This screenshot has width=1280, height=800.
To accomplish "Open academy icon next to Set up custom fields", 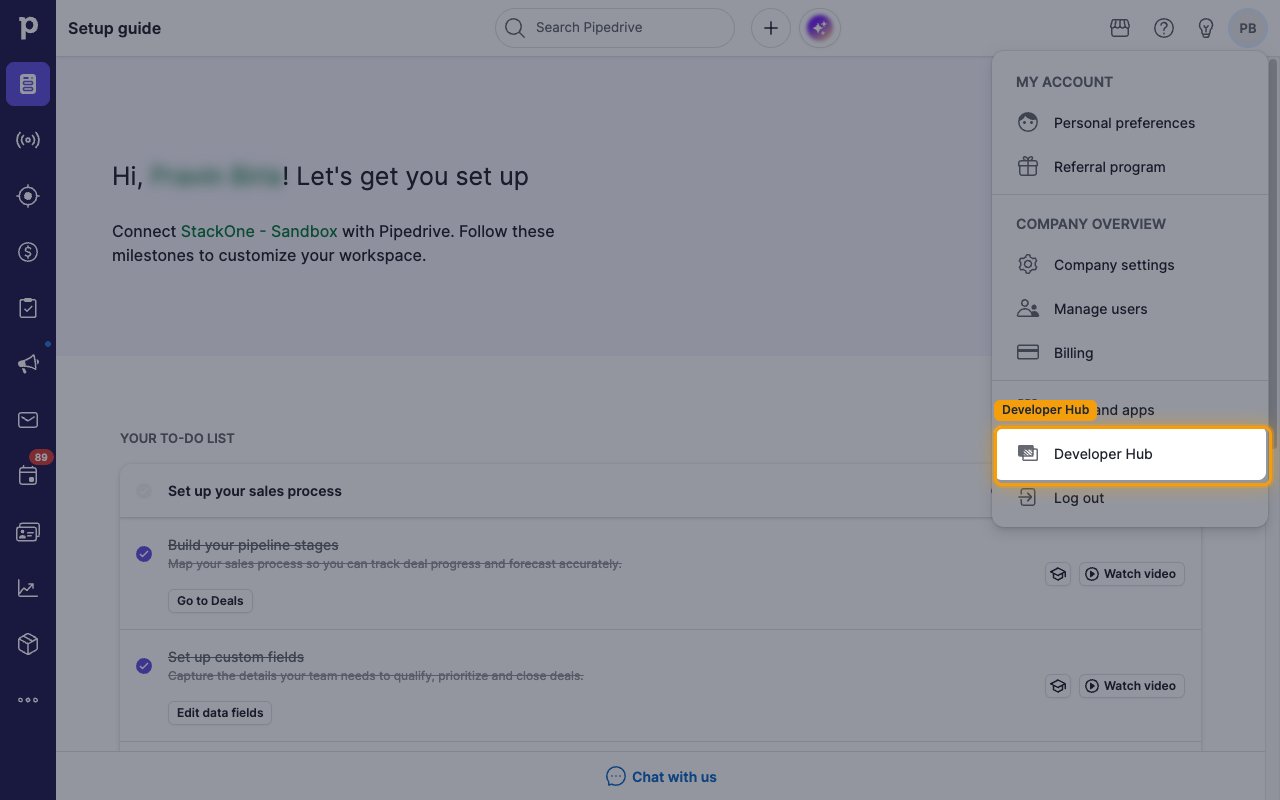I will tap(1058, 686).
